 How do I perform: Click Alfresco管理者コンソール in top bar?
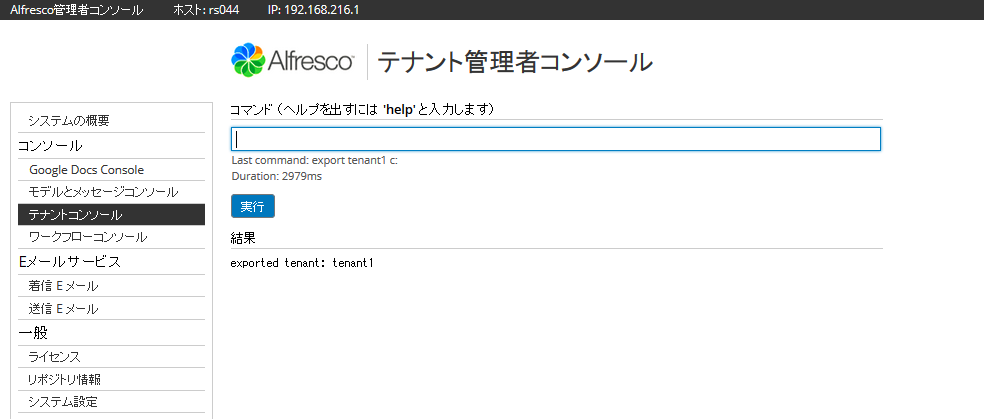click(77, 10)
